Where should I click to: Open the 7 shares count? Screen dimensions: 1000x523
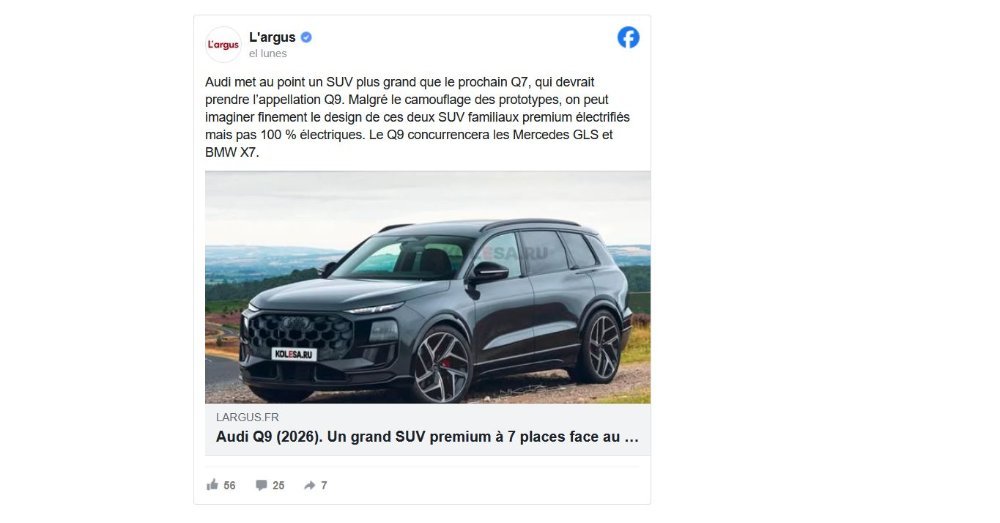click(x=324, y=485)
